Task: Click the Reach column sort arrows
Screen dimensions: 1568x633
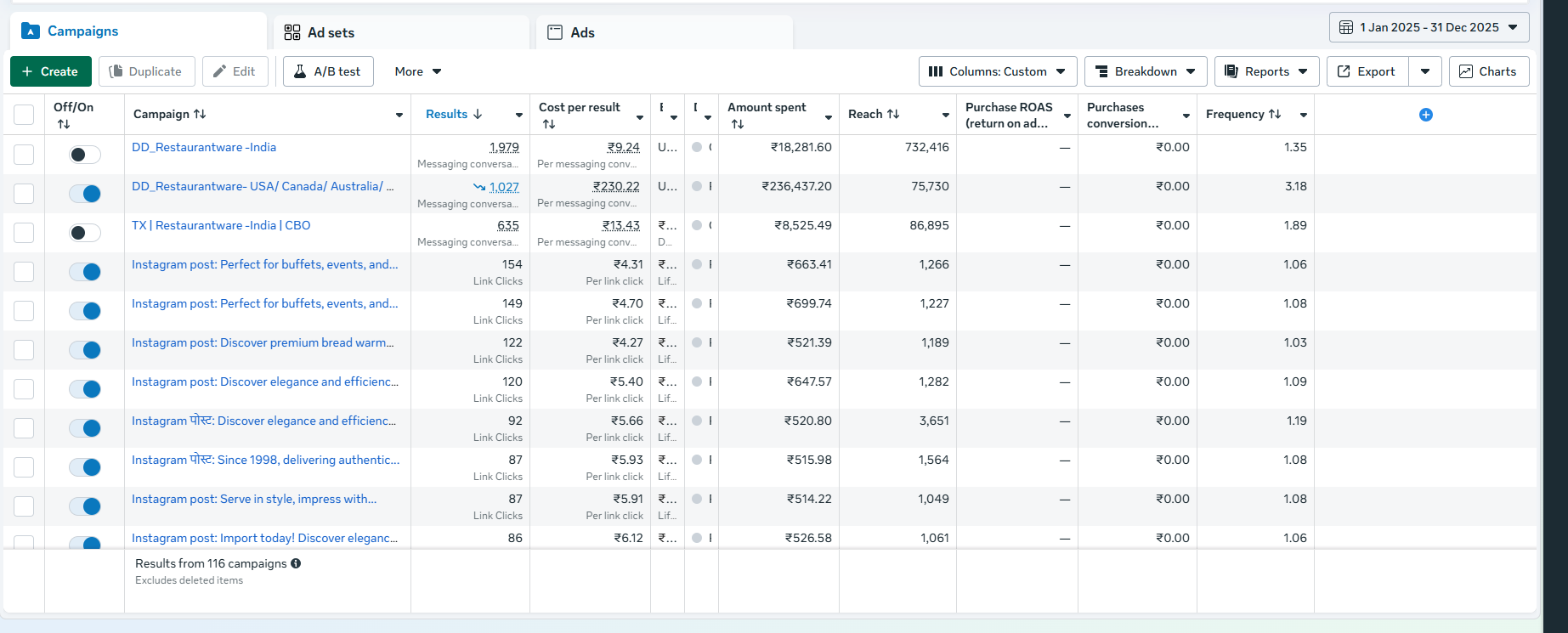Action: [x=893, y=114]
